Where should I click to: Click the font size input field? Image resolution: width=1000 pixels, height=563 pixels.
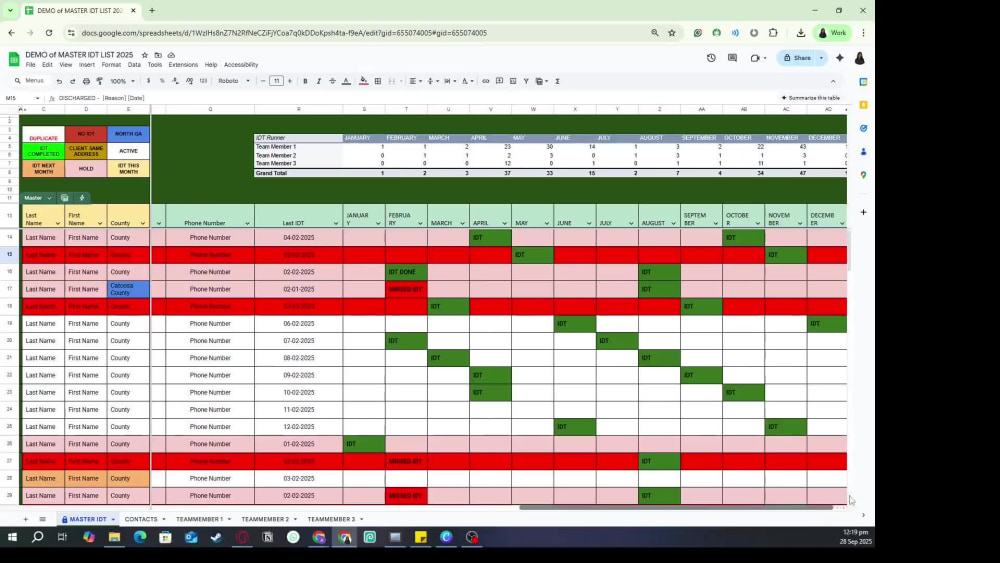pos(276,81)
